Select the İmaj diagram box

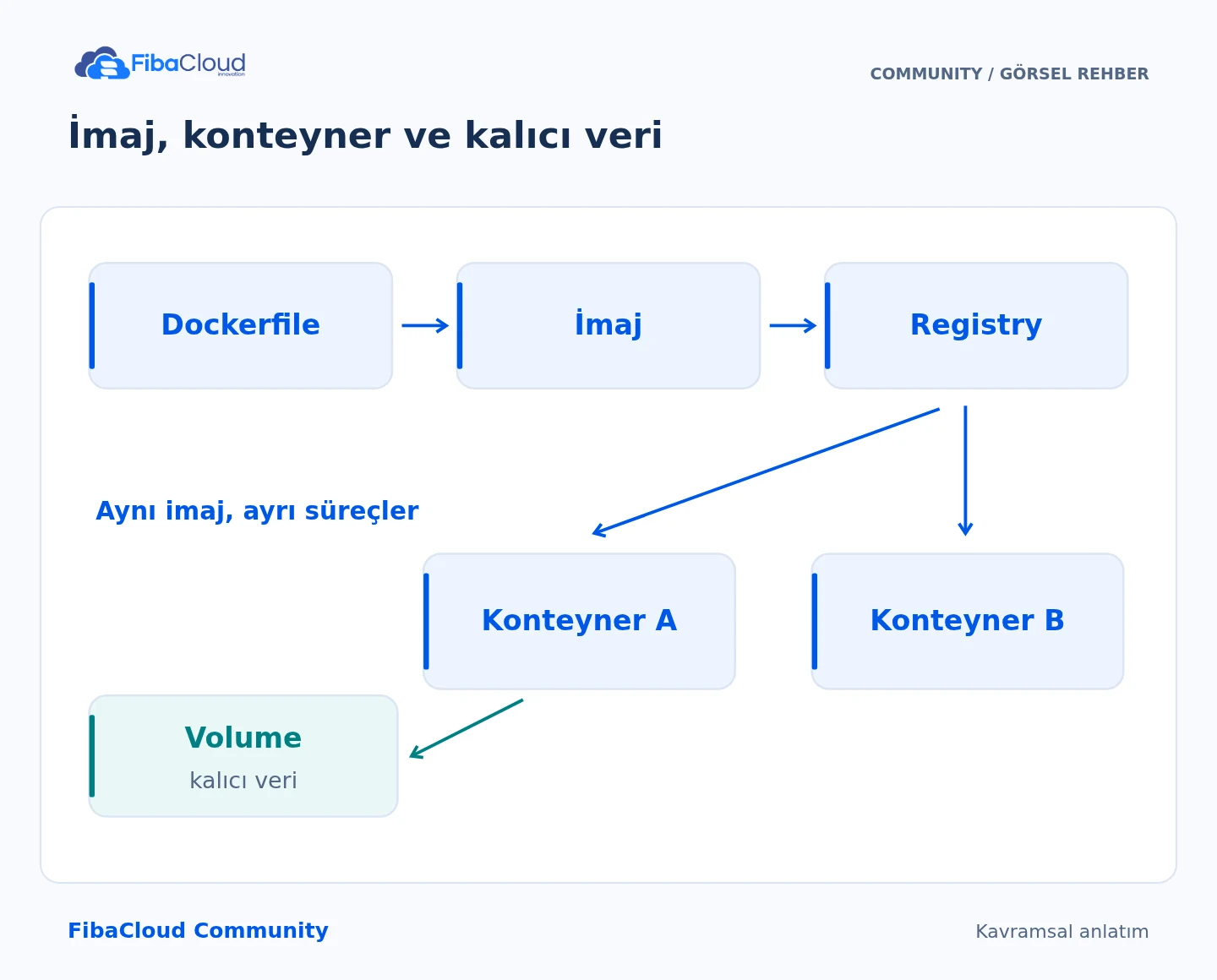tap(608, 325)
